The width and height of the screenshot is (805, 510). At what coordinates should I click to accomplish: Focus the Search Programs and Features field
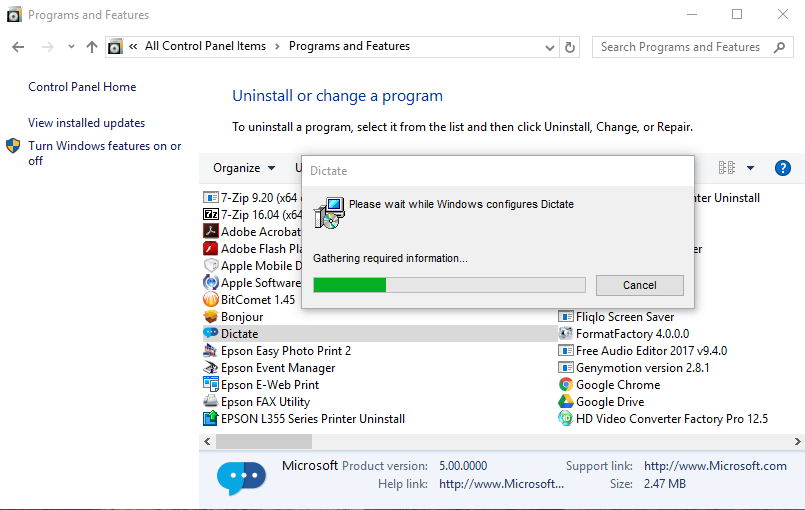[693, 47]
